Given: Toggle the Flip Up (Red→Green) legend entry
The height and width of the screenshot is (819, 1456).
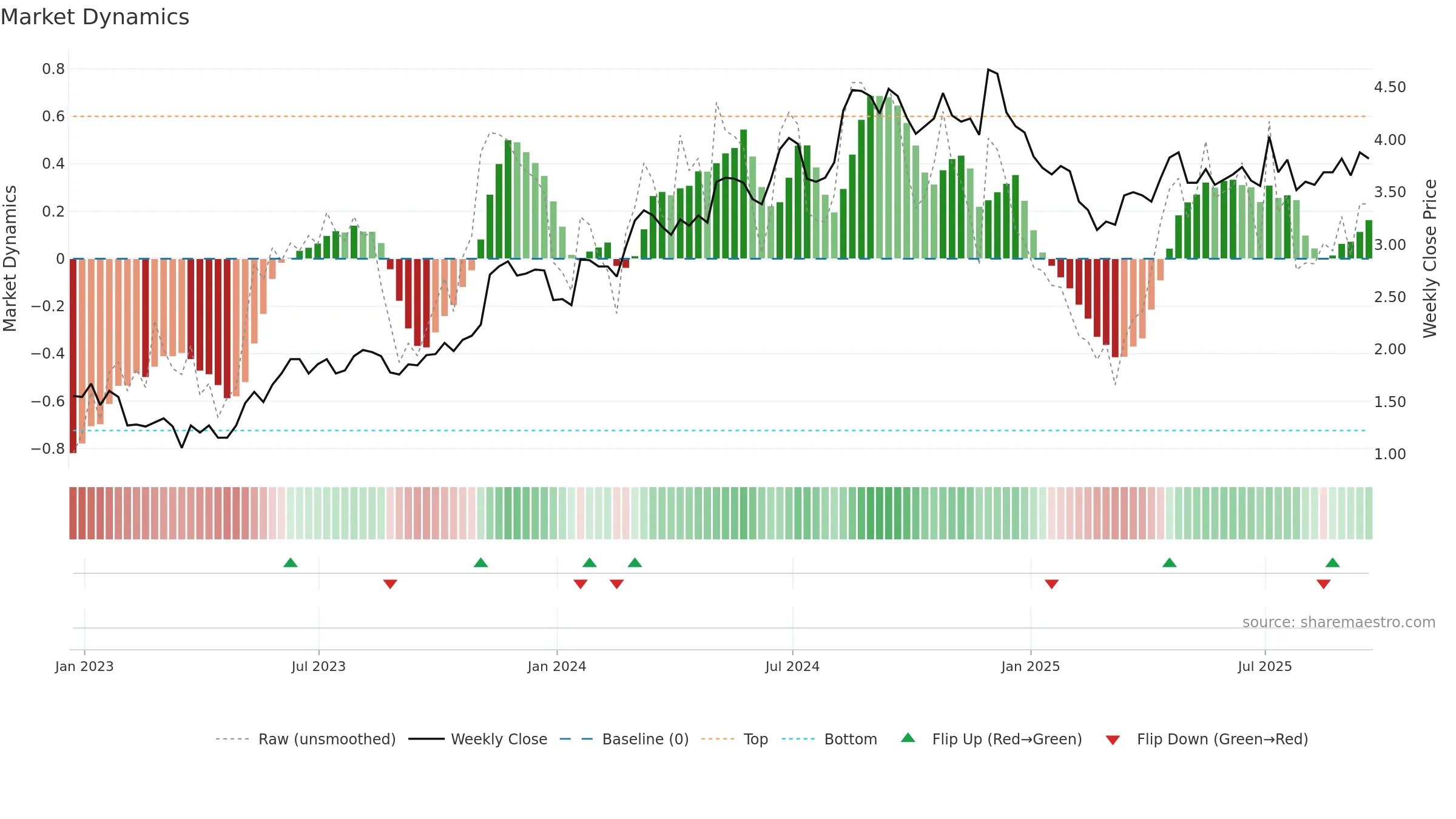Looking at the screenshot, I should coord(991,739).
